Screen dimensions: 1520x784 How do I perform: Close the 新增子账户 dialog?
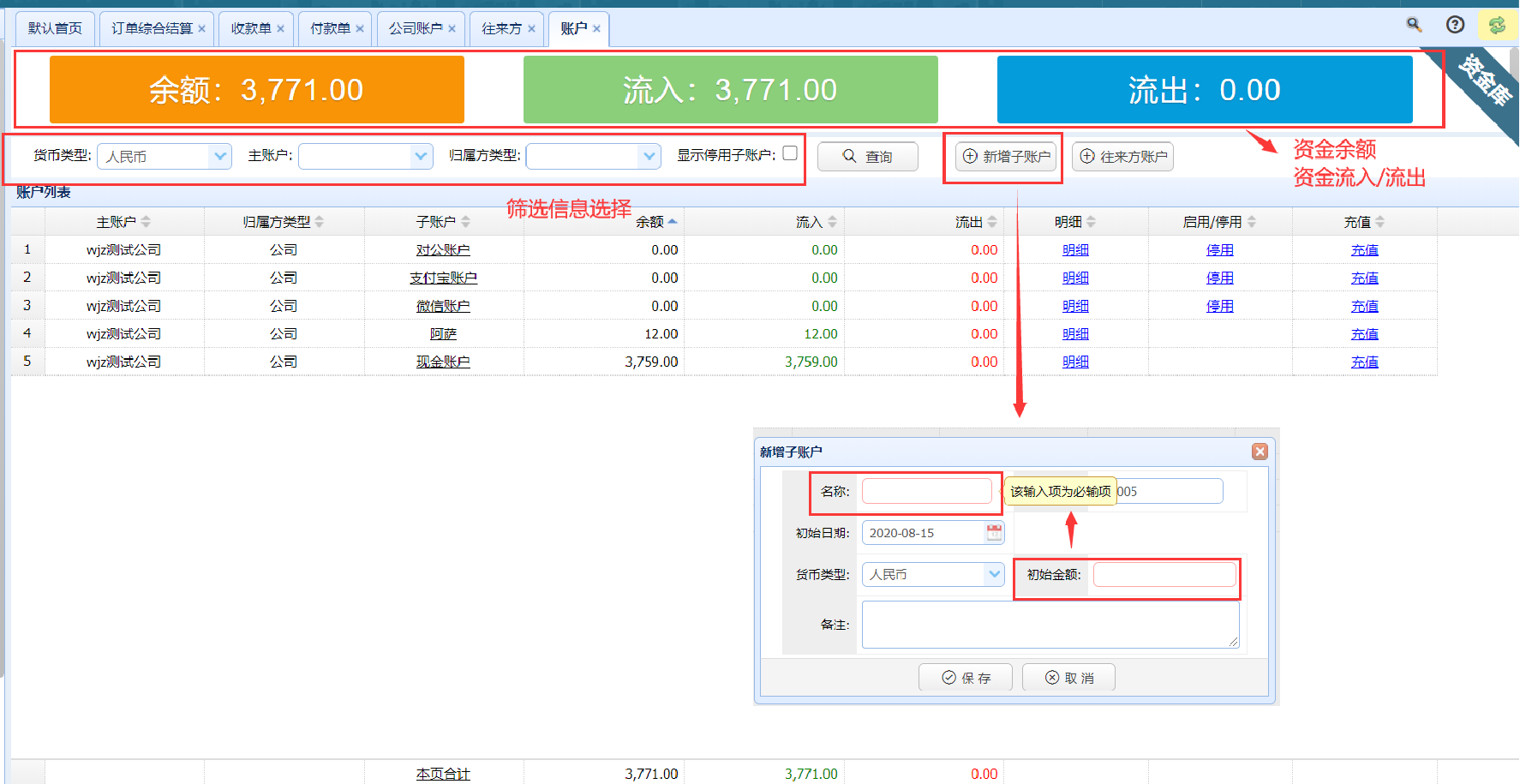pos(1260,452)
